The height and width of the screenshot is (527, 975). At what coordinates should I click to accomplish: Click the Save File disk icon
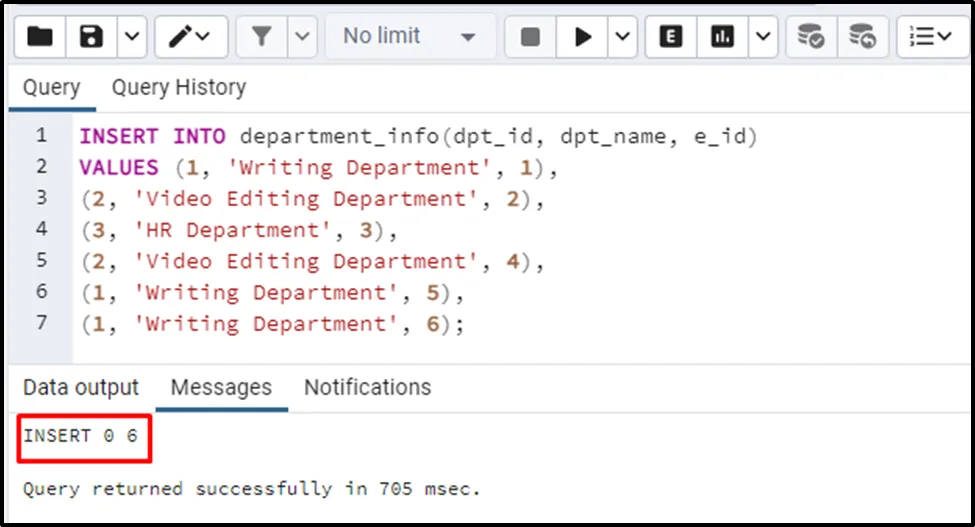click(x=92, y=37)
